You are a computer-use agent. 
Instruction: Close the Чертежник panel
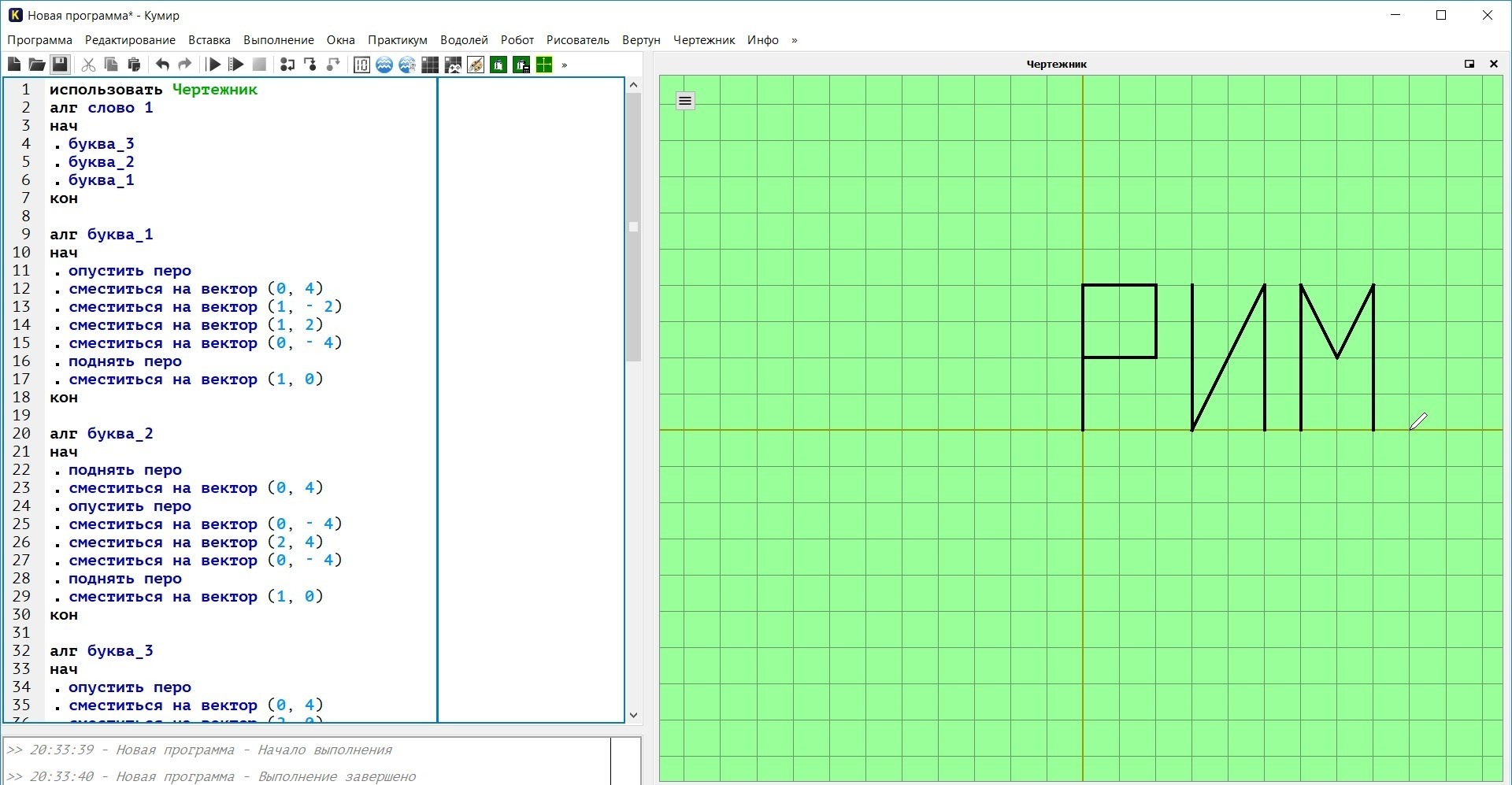1494,64
